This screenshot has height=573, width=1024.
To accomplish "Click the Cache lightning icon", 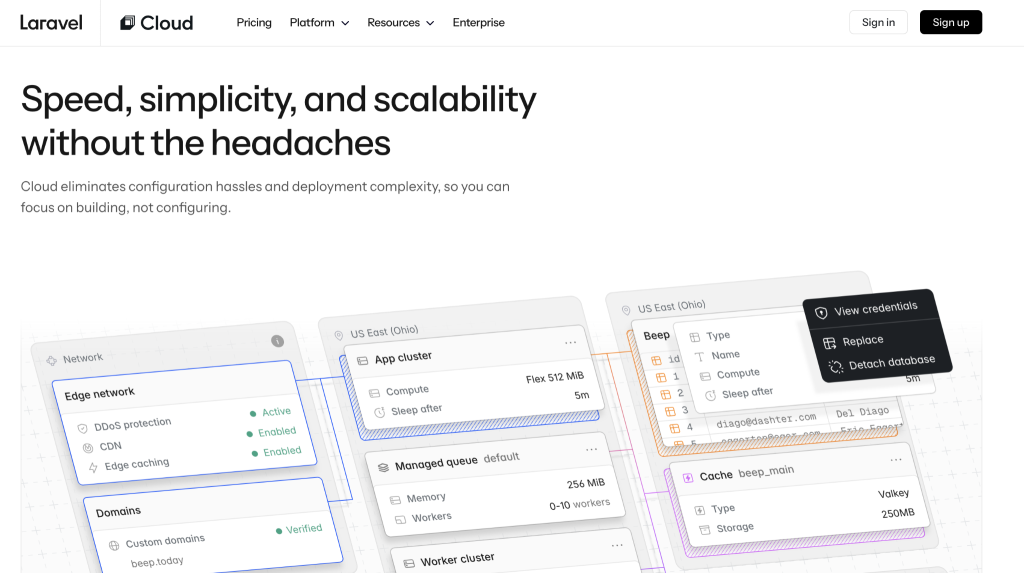I will coord(688,478).
